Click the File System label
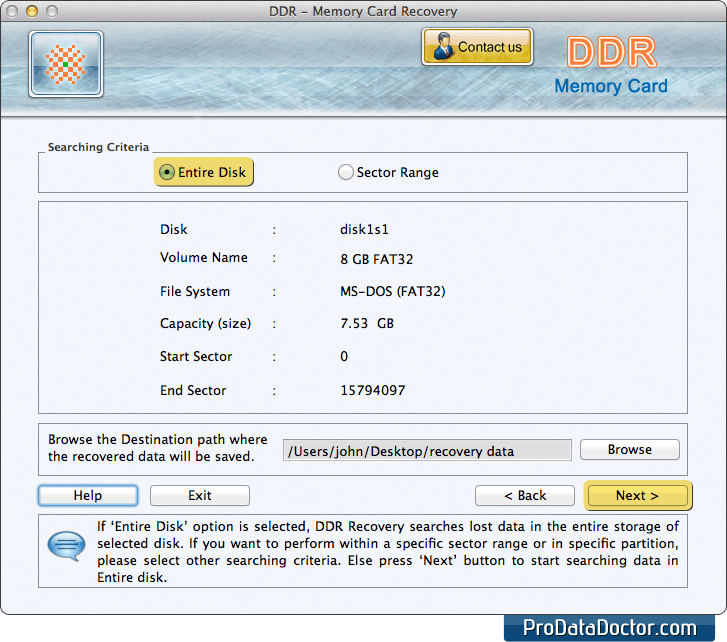 coord(195,292)
